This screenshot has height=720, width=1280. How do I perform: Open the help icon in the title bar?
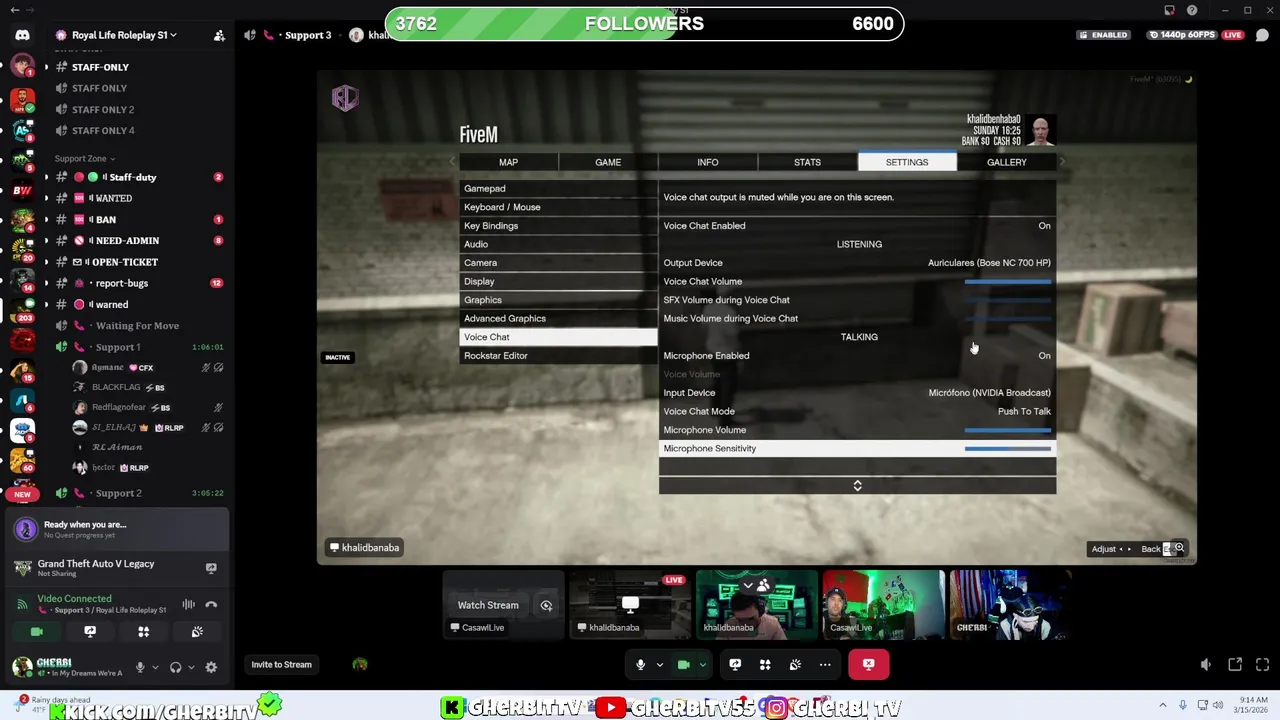1192,10
